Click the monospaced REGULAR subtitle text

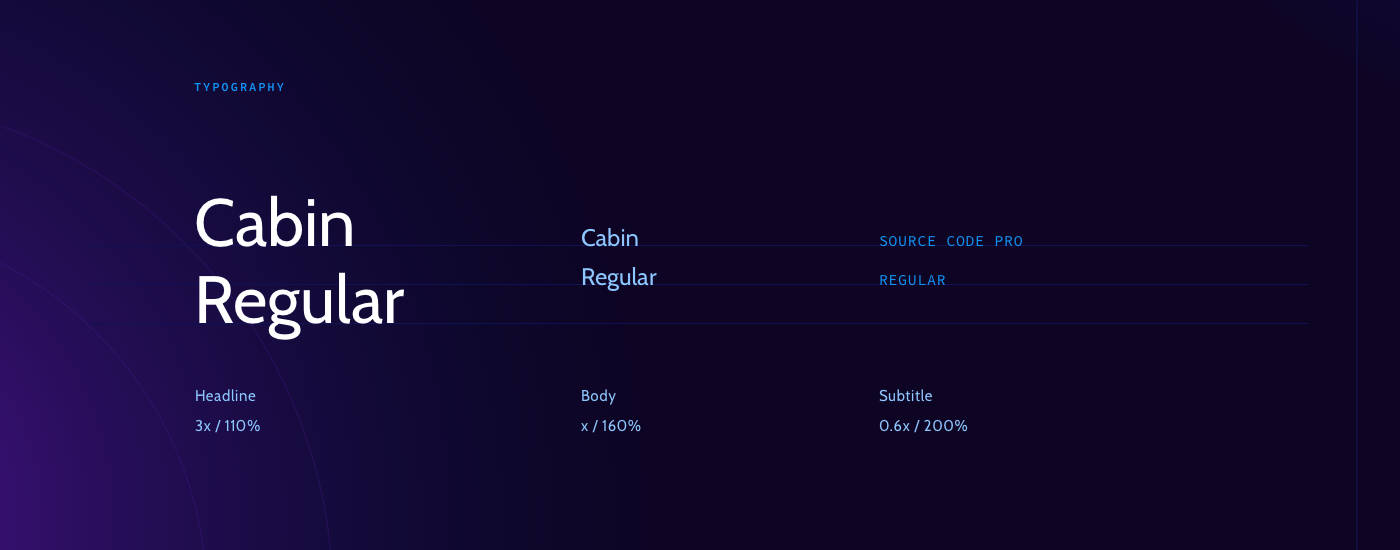(912, 280)
